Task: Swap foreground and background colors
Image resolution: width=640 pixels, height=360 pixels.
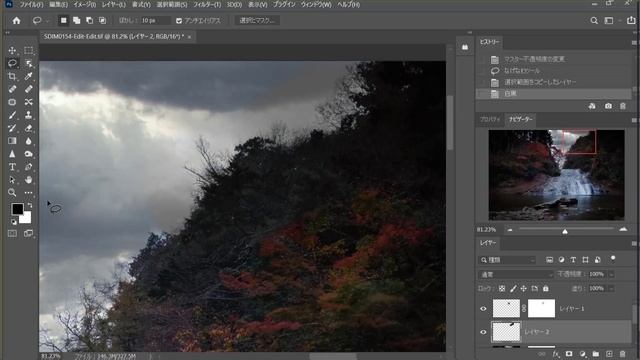Action: 29,205
